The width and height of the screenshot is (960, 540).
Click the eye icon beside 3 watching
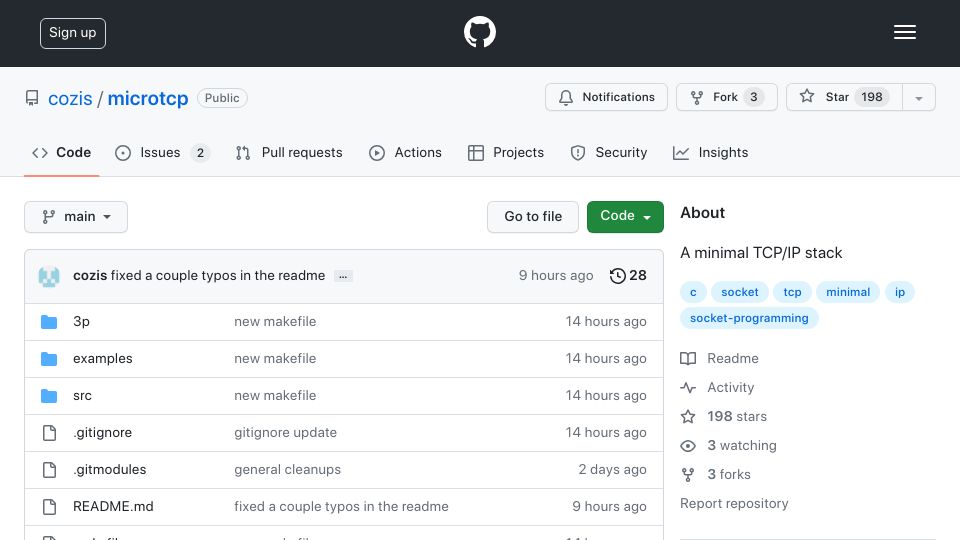tap(688, 446)
